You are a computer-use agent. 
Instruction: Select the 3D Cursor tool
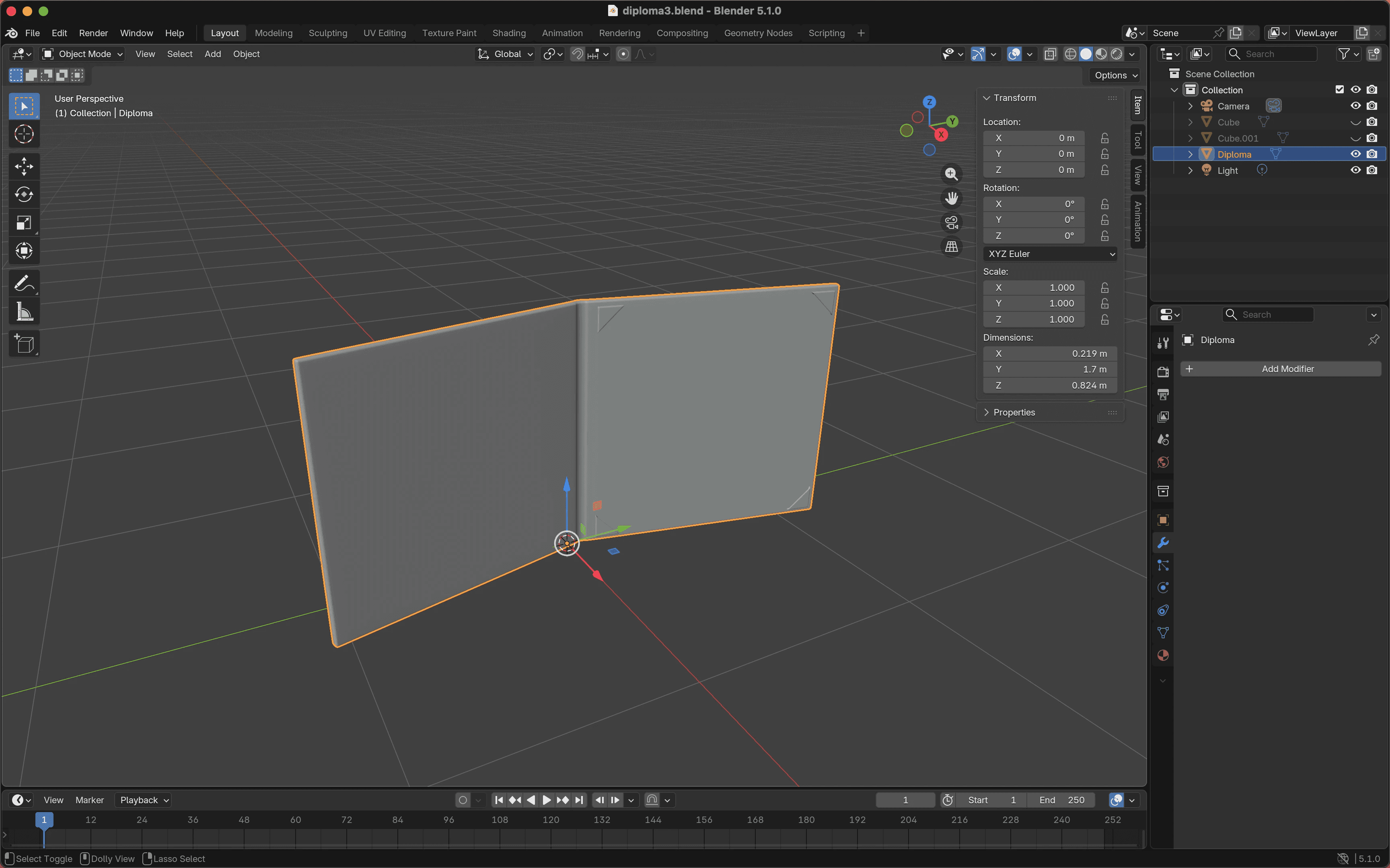click(x=24, y=134)
